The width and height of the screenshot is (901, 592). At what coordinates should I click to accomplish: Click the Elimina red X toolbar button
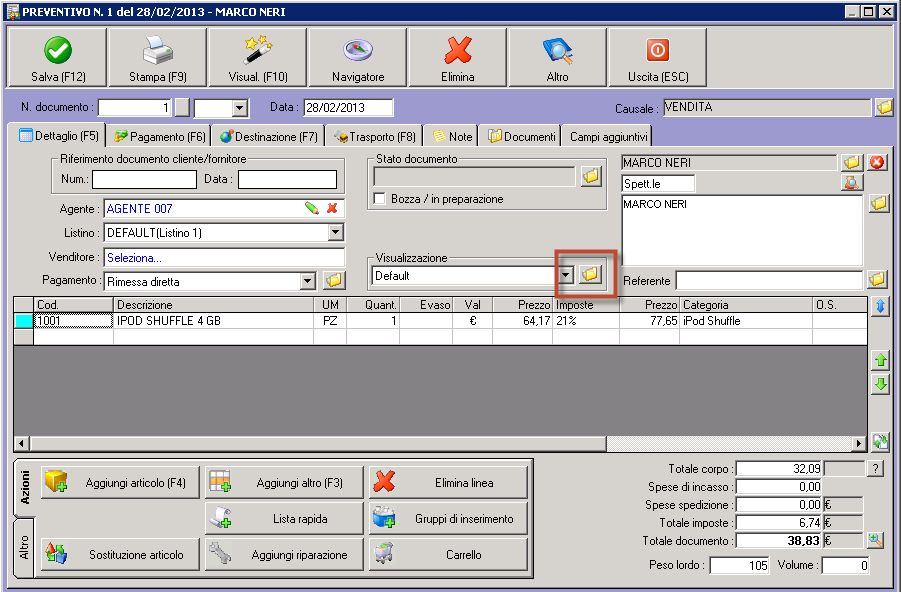tap(457, 58)
